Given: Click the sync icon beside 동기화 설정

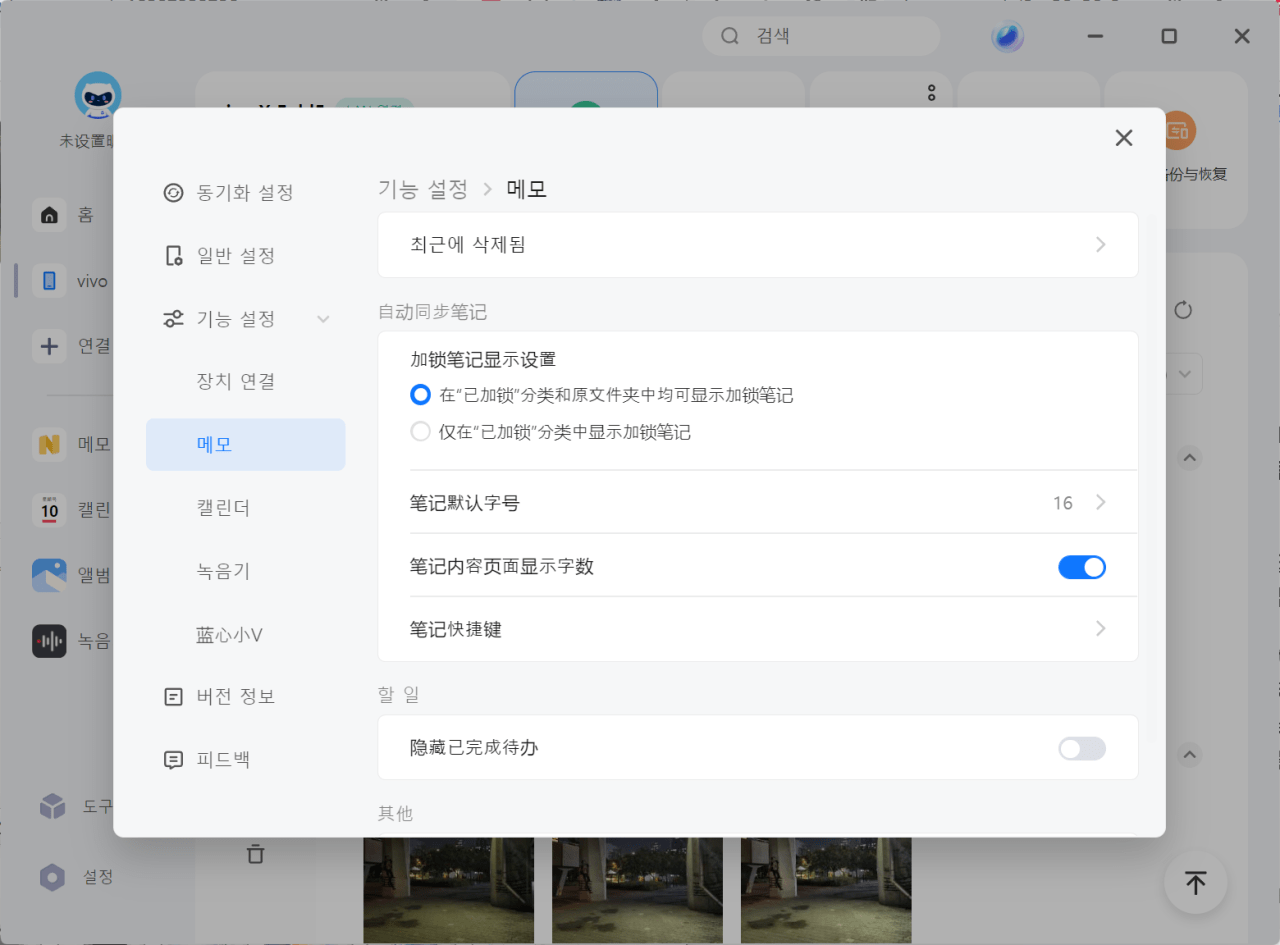Looking at the screenshot, I should click(x=173, y=193).
